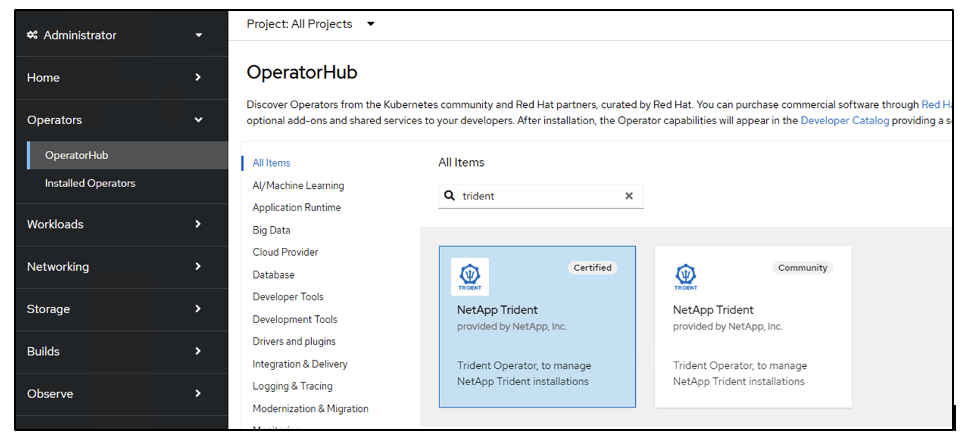Select Installed Operators in sidebar

(x=90, y=183)
